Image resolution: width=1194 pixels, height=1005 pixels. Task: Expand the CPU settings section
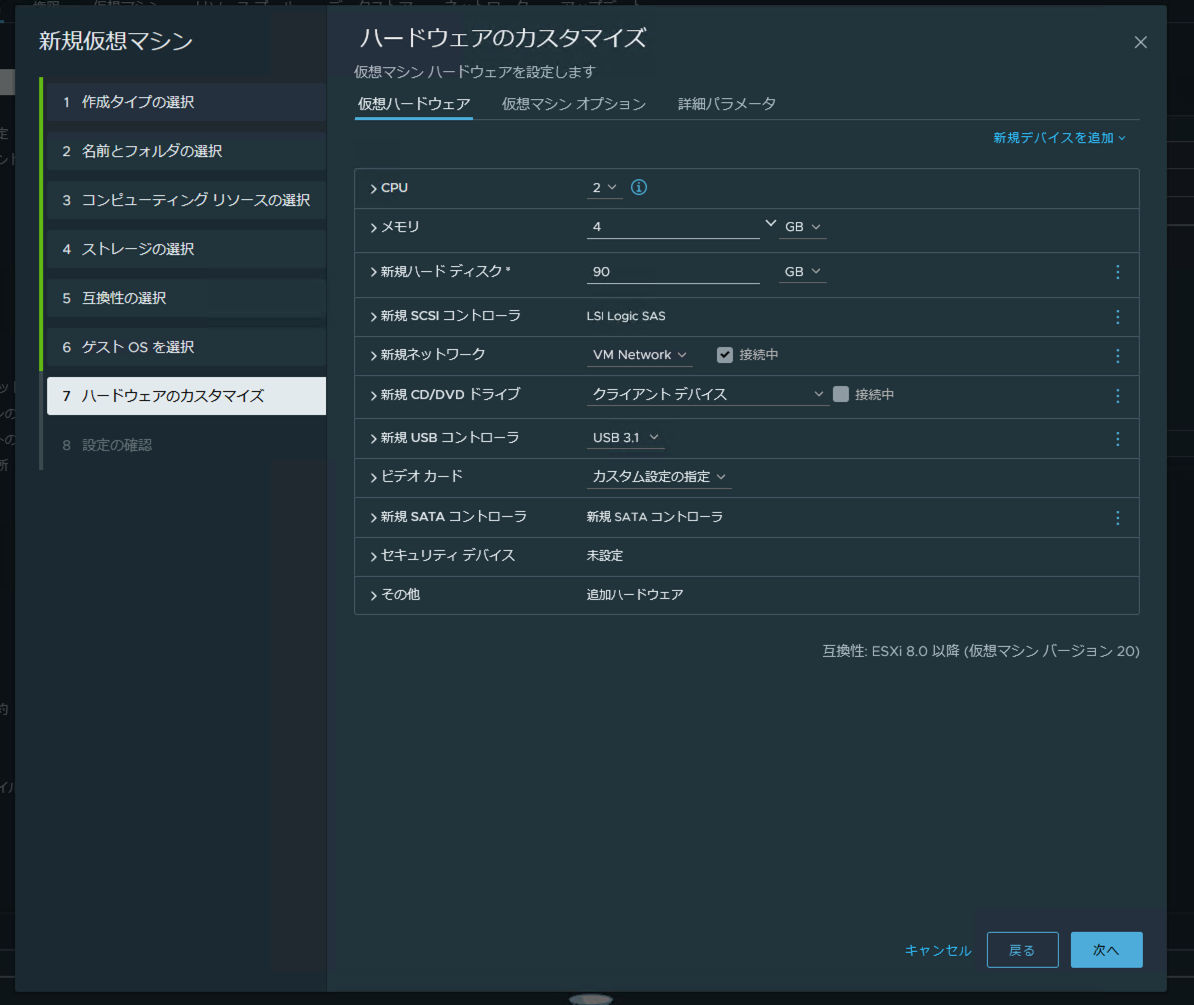point(373,187)
